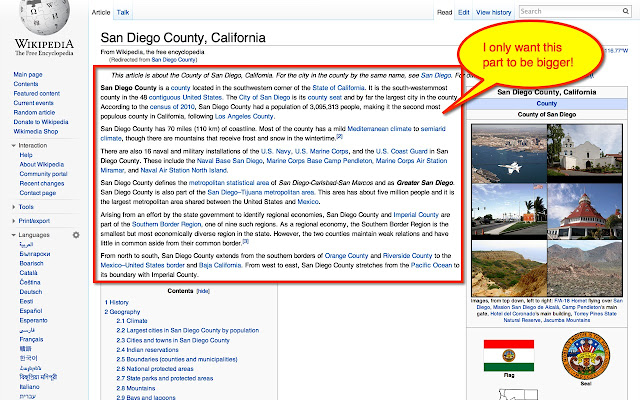Screen dimensions: 640x400
Task: Go to Main page link
Action: coord(28,74)
